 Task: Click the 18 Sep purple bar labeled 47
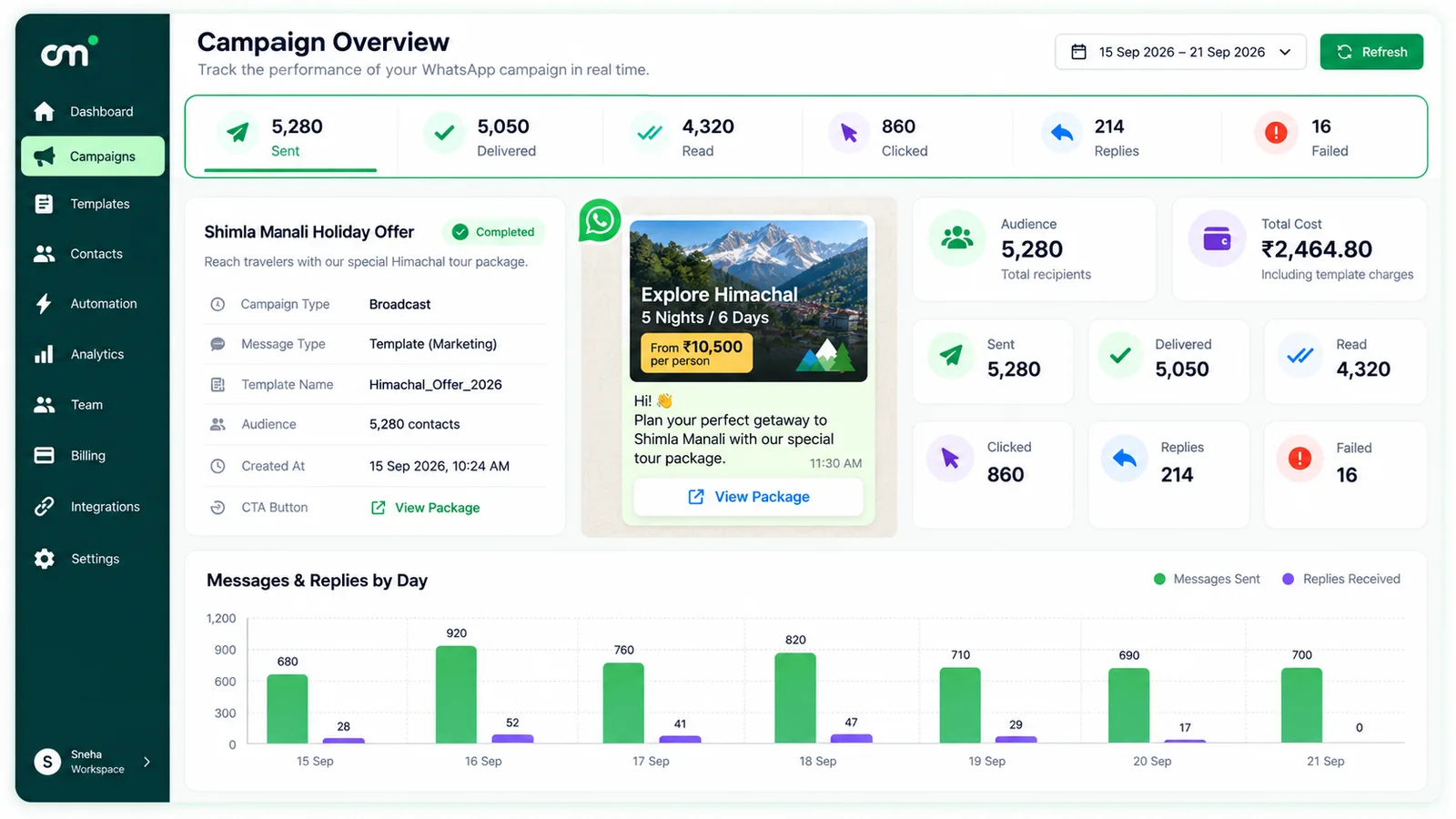point(852,738)
